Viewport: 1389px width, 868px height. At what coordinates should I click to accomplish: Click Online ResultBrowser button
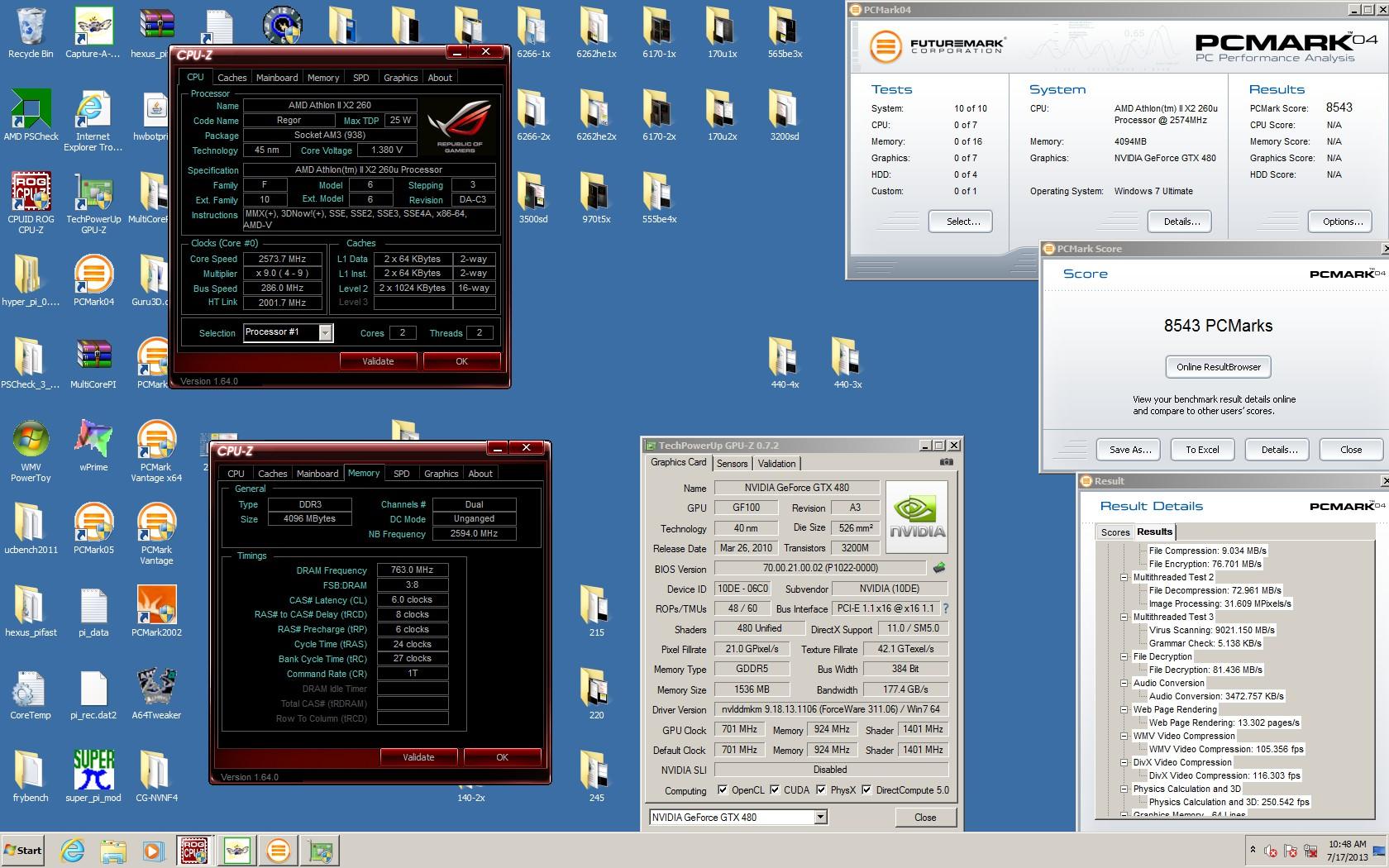point(1219,367)
